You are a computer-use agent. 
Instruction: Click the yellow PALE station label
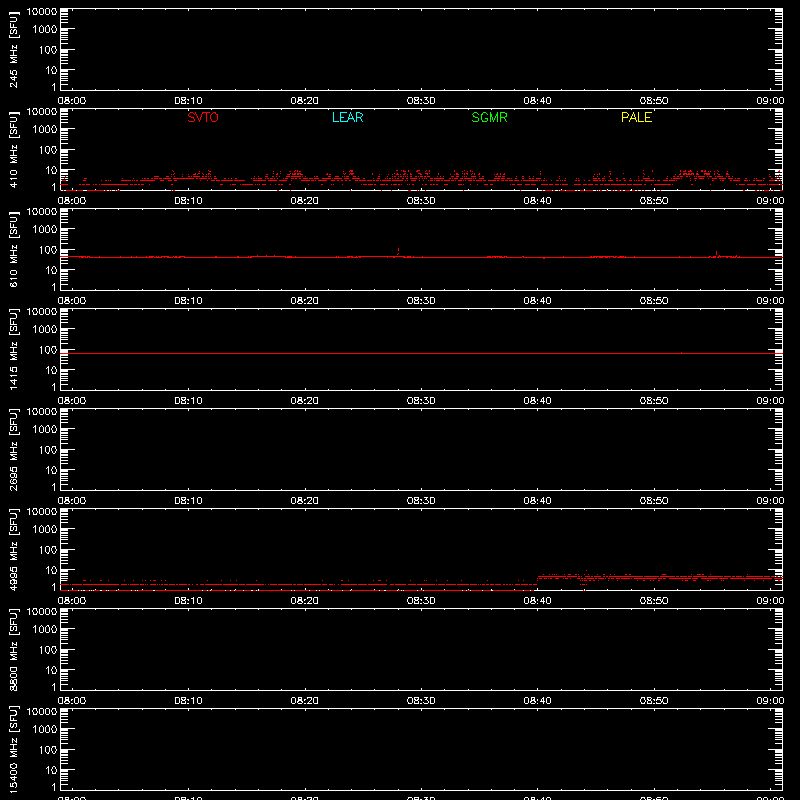pos(636,117)
